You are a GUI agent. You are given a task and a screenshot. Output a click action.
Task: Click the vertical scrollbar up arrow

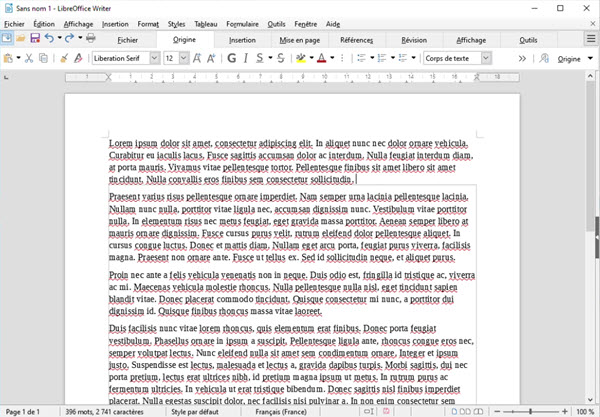pyautogui.click(x=590, y=76)
